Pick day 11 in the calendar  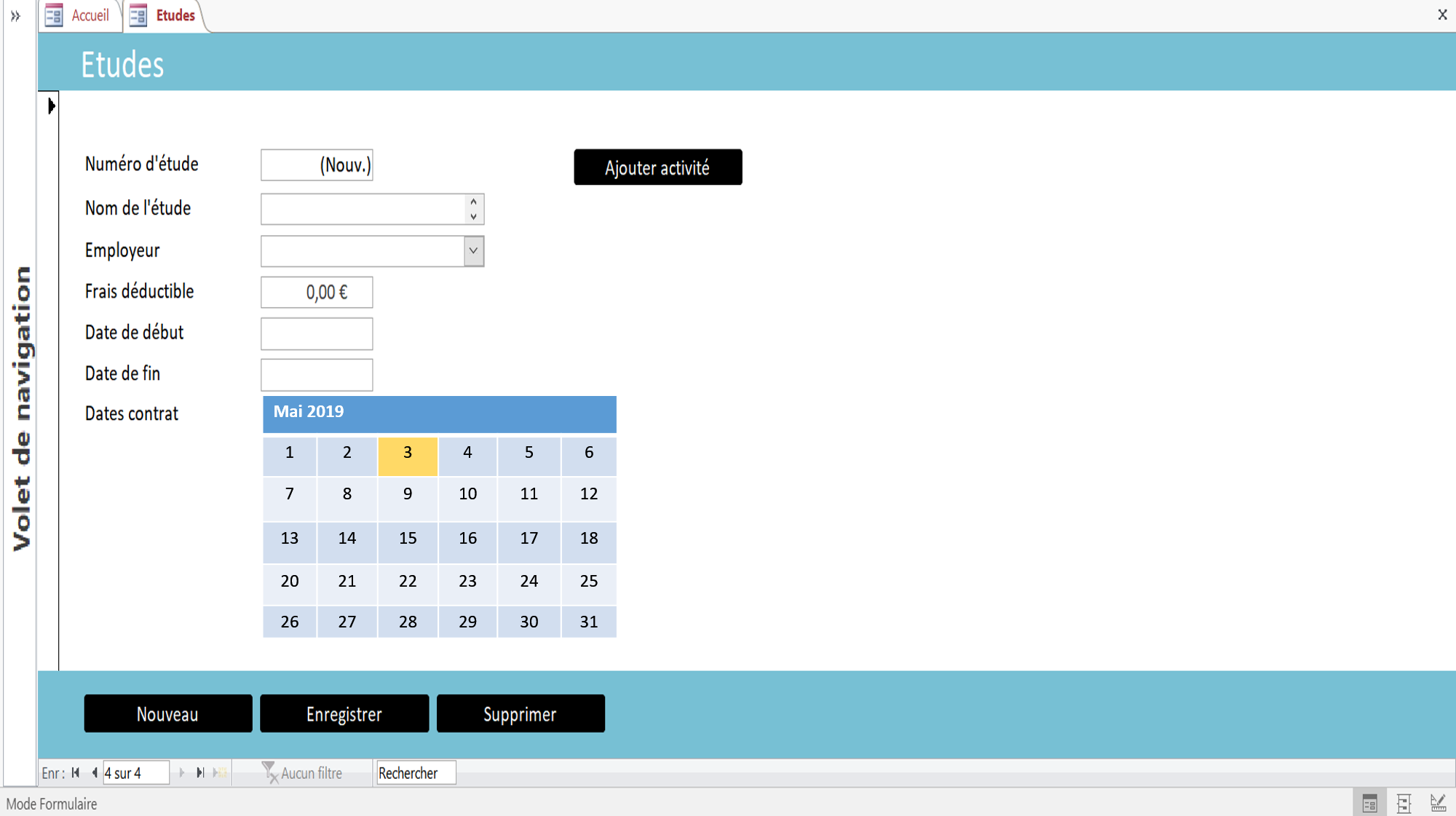click(529, 499)
